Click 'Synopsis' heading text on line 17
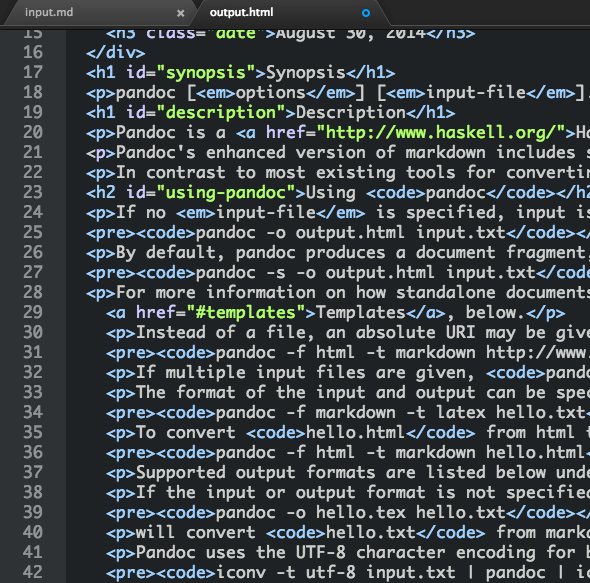Image resolution: width=590 pixels, height=583 pixels. click(x=306, y=72)
